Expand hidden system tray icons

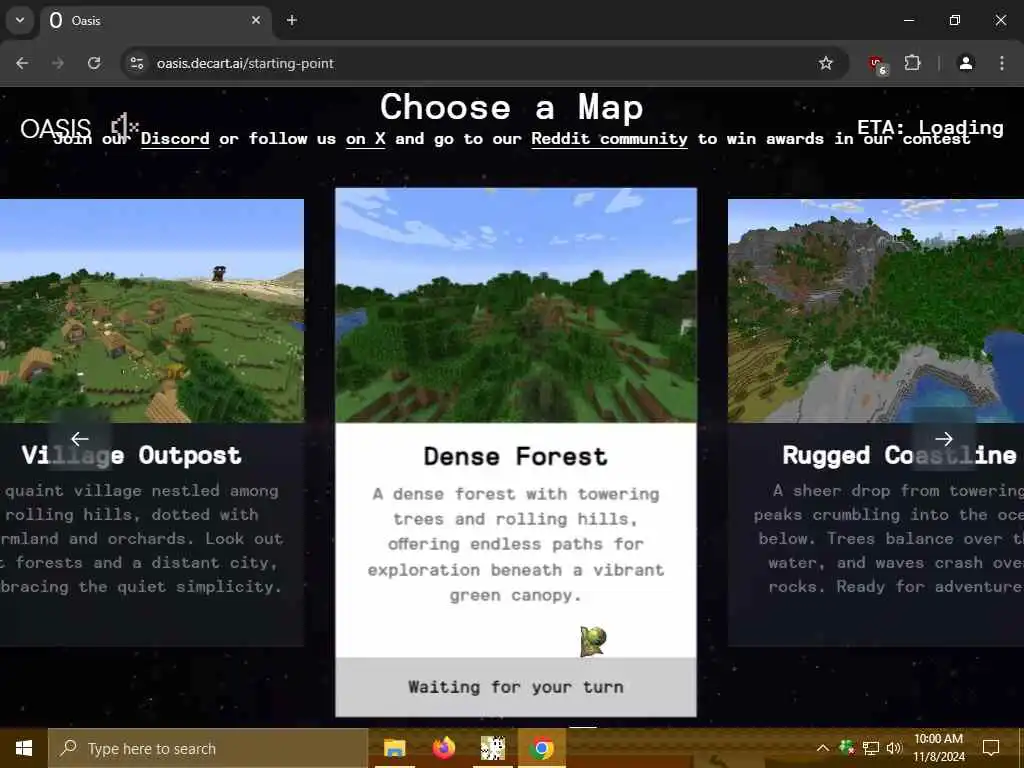coord(823,748)
